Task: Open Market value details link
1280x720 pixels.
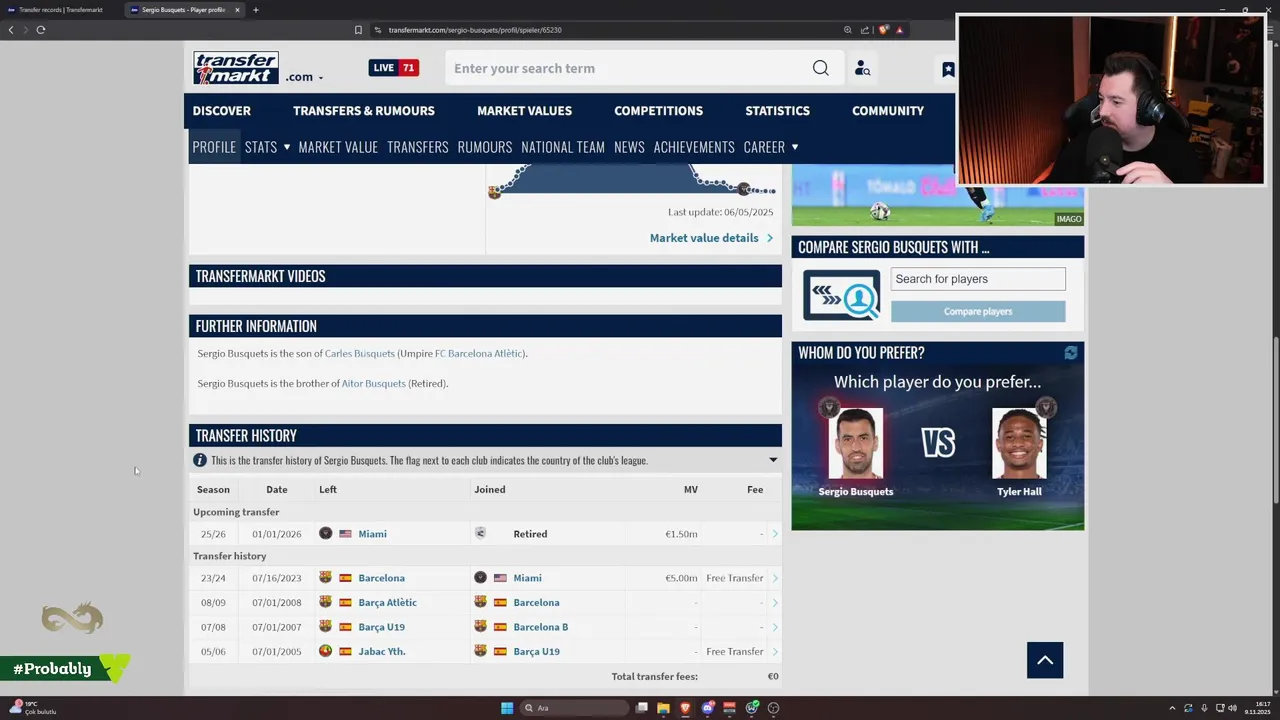Action: pyautogui.click(x=711, y=238)
